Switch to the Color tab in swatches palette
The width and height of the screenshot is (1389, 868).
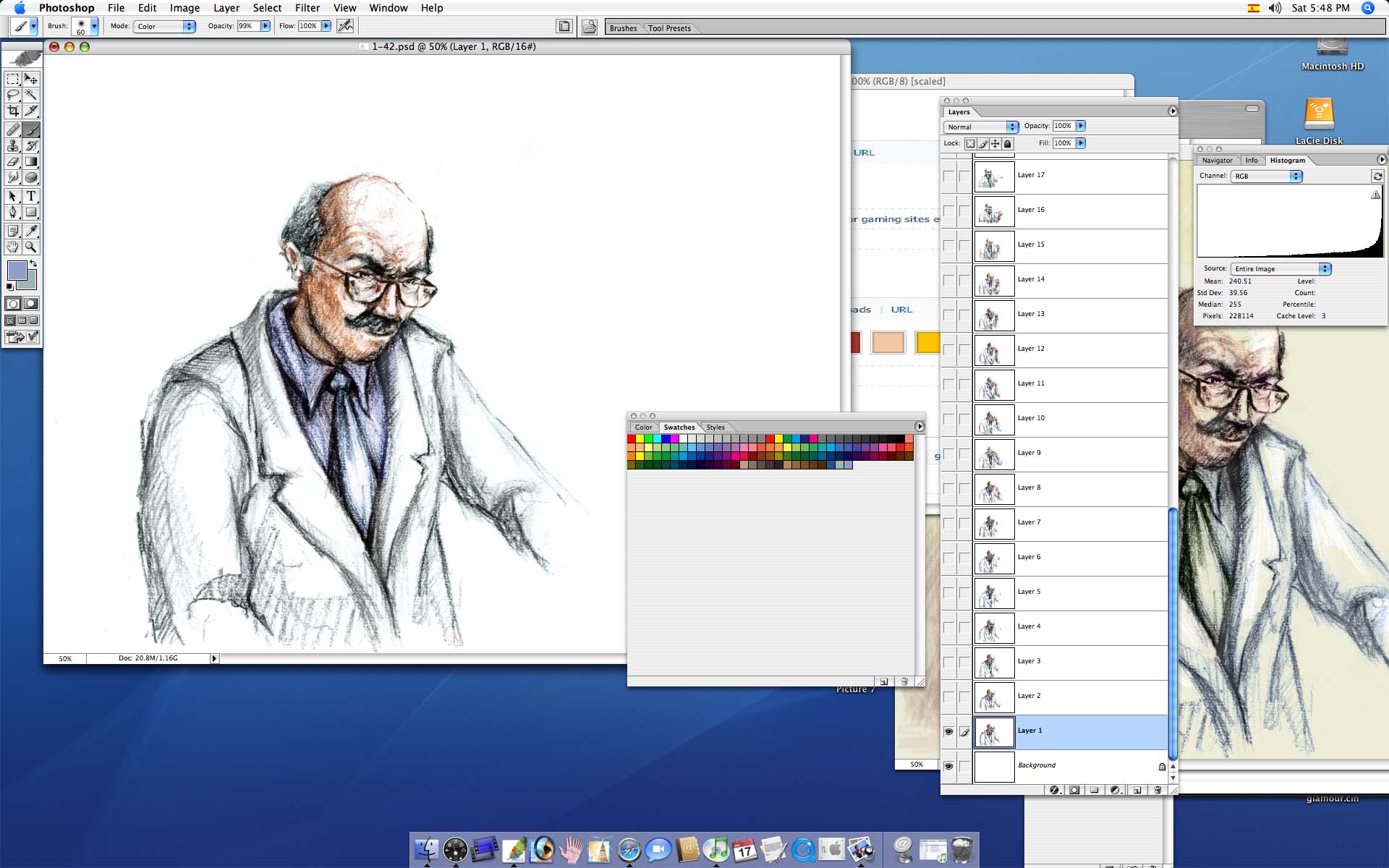[643, 427]
